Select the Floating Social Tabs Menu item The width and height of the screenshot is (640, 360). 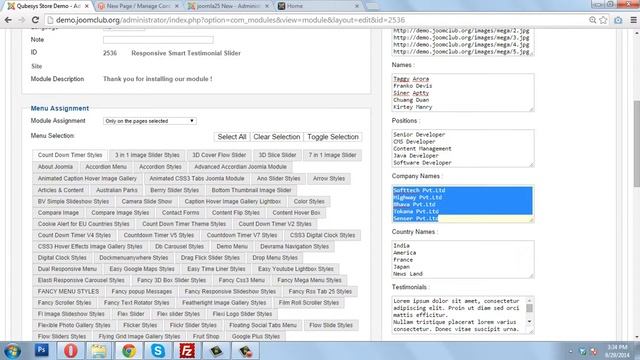click(263, 325)
